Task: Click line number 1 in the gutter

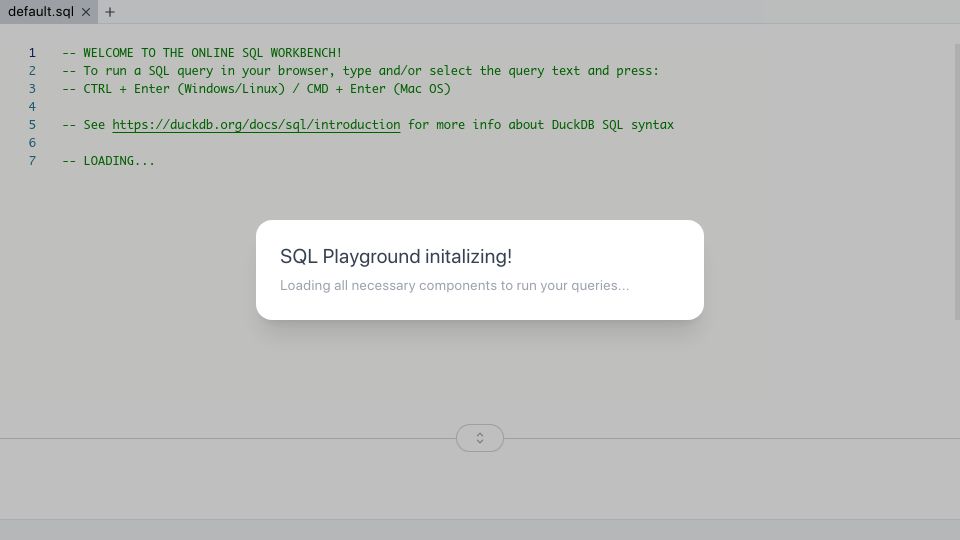Action: pos(32,53)
